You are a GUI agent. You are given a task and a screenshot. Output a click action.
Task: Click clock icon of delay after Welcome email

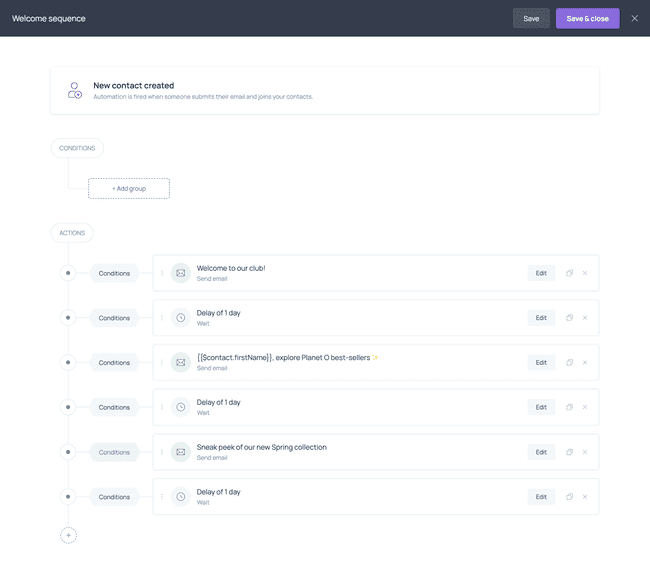tap(181, 318)
